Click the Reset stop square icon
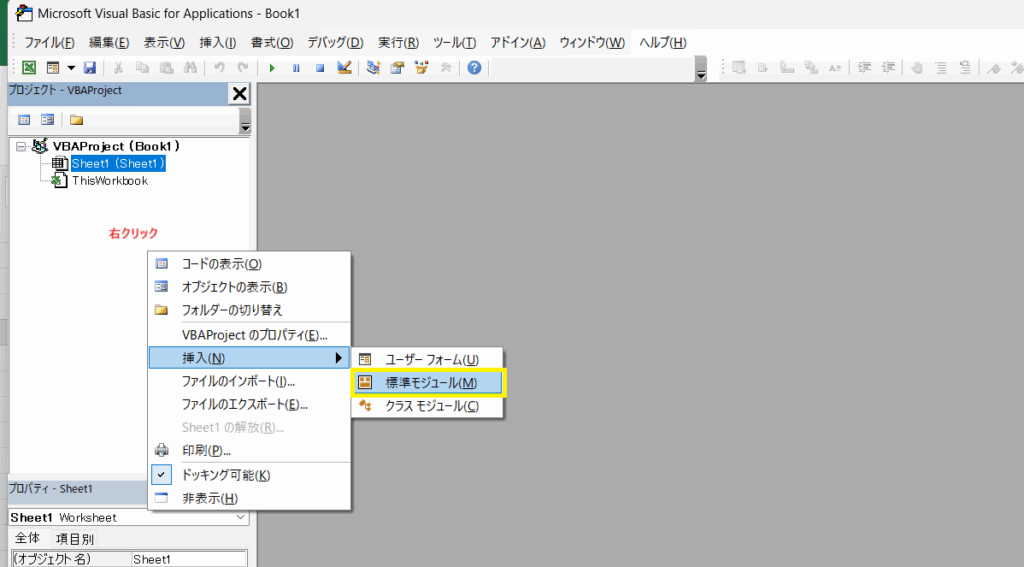This screenshot has width=1024, height=567. click(320, 68)
